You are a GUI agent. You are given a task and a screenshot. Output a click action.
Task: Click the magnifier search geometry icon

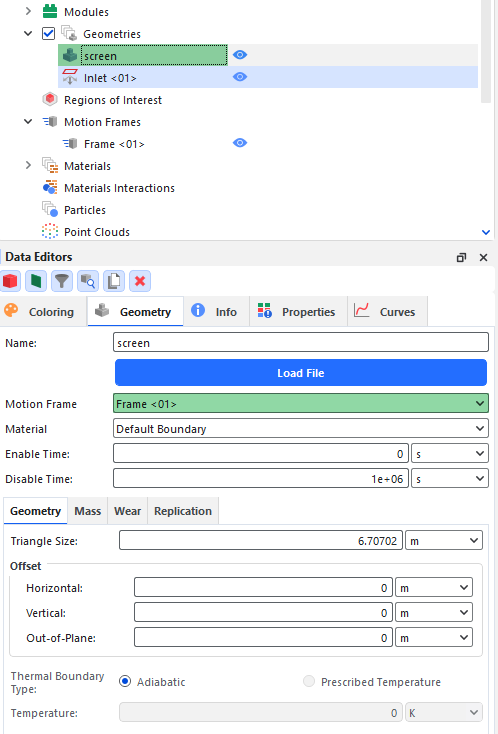point(88,281)
